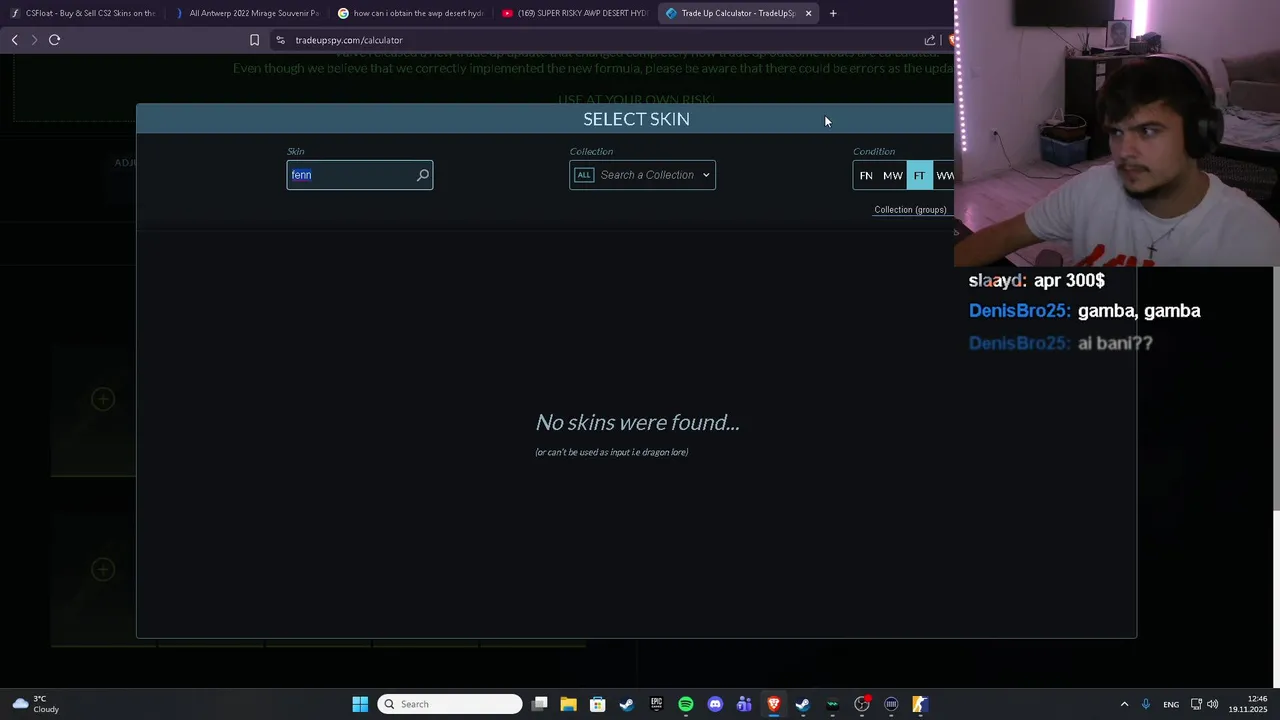
Task: Open the clock showing 12:46
Action: pyautogui.click(x=1248, y=704)
